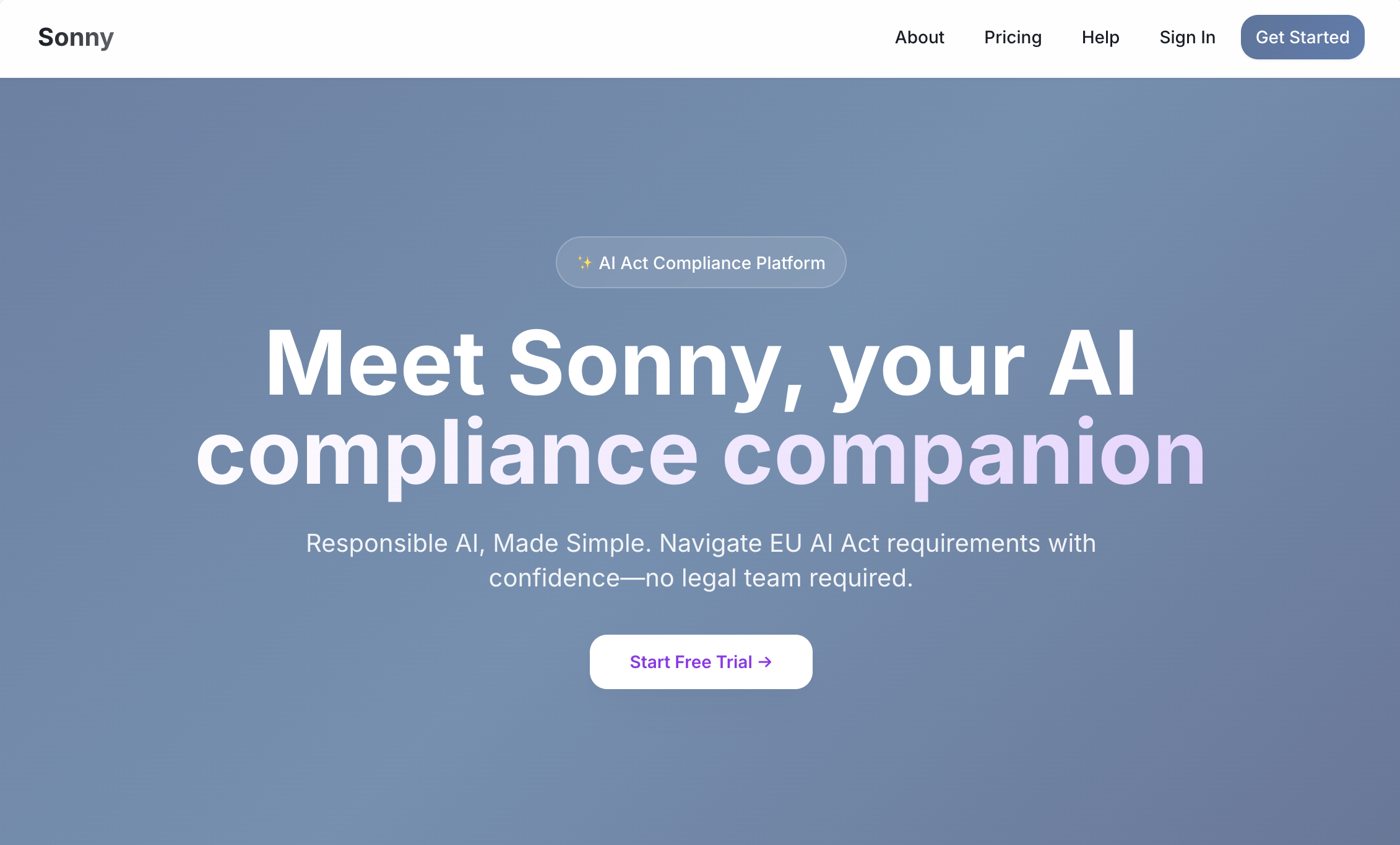Click the gradient word "companion"

click(x=964, y=455)
